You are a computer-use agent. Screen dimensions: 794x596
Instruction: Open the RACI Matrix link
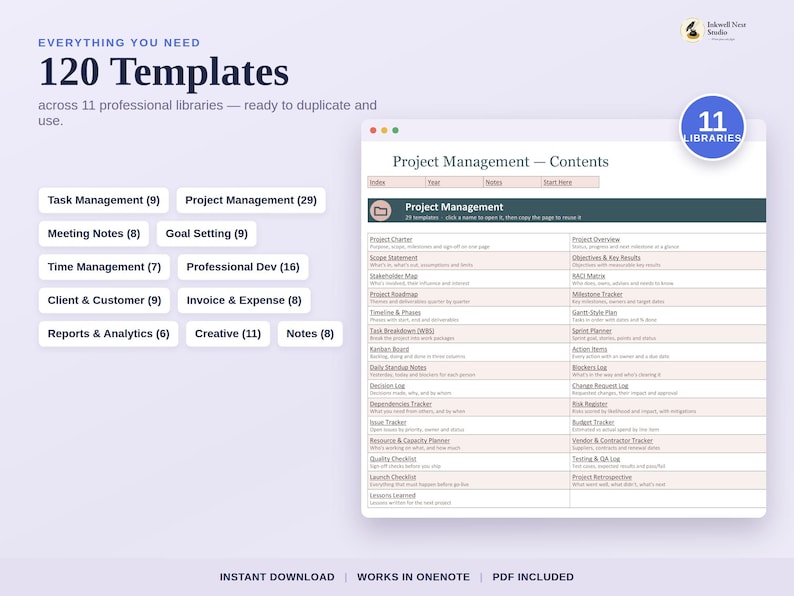point(588,276)
